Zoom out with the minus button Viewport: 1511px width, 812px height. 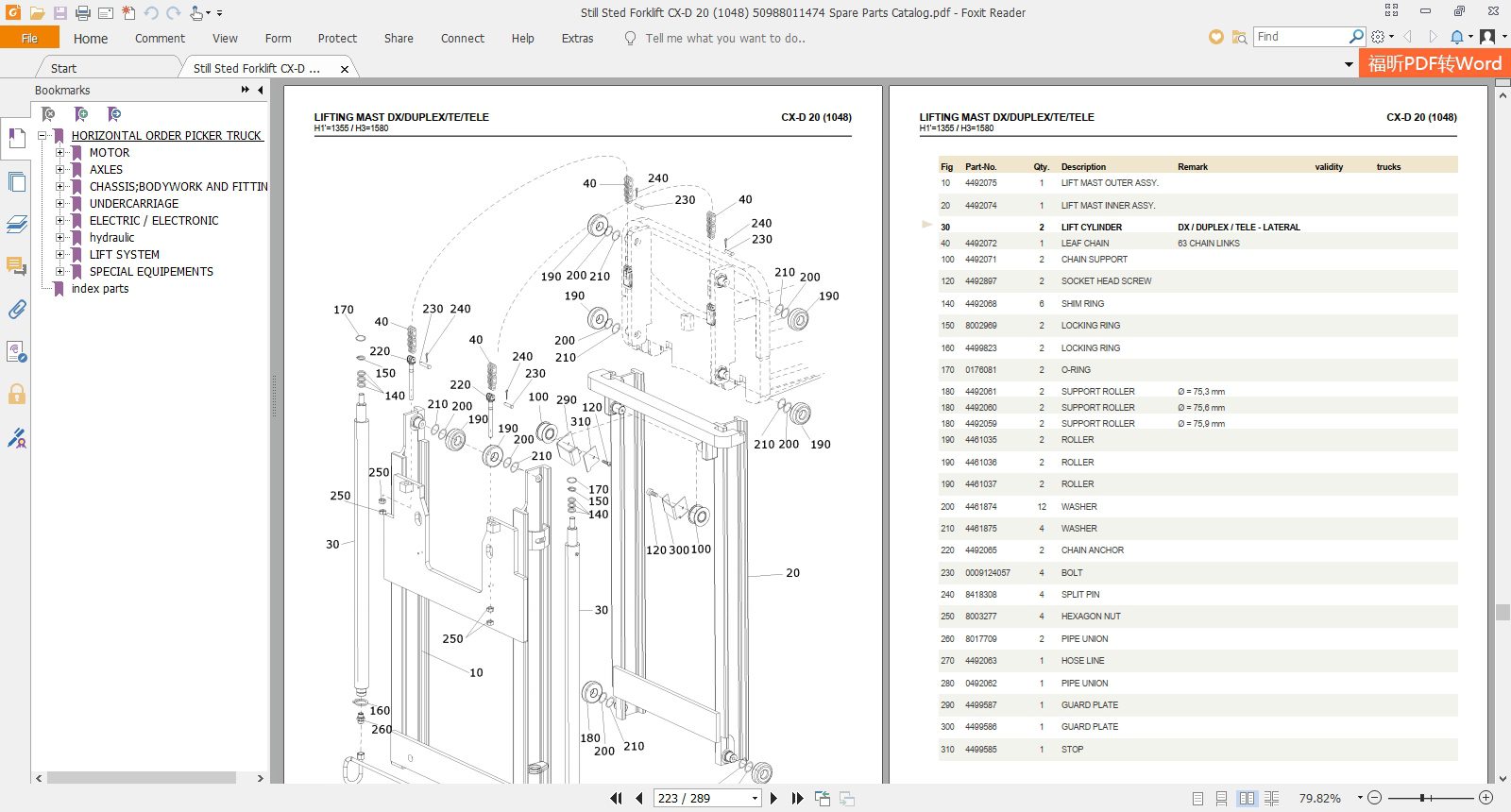[1375, 798]
